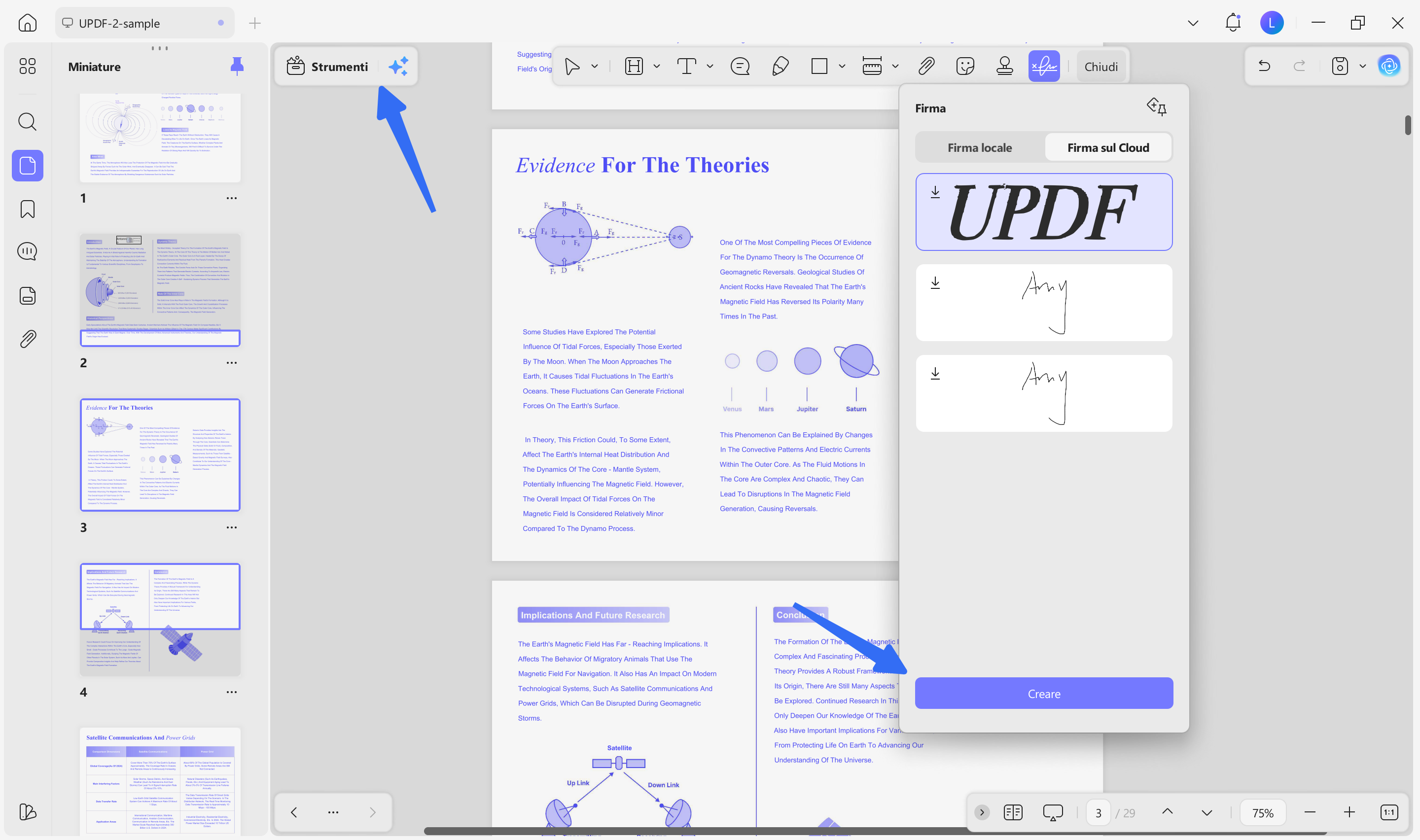
Task: Click the Save icon
Action: pyautogui.click(x=1340, y=66)
